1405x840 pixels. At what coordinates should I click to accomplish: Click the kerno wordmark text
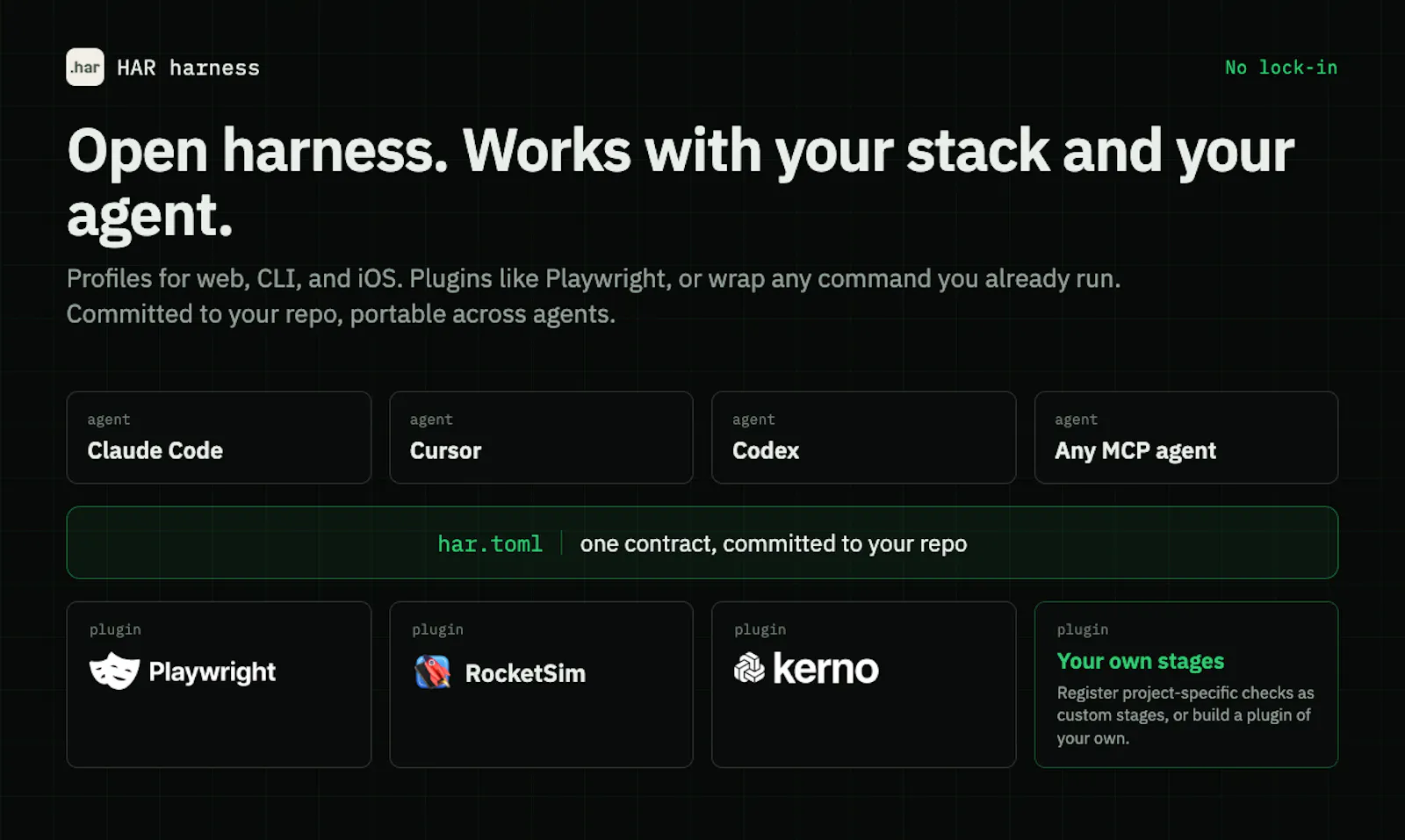(x=825, y=669)
